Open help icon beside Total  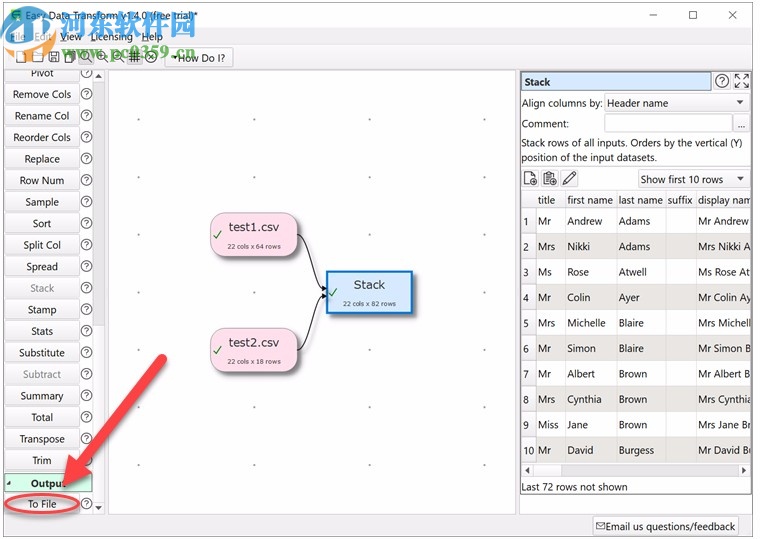86,417
